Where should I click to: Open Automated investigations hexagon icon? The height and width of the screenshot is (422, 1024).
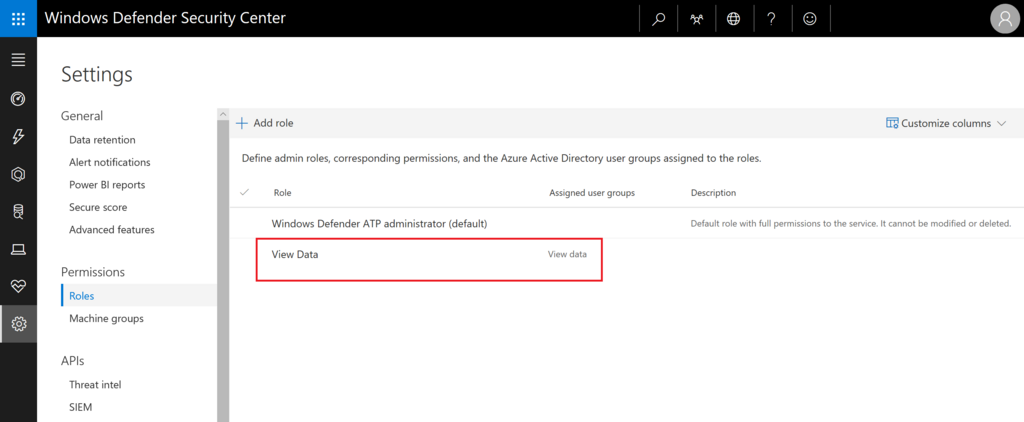coord(18,174)
